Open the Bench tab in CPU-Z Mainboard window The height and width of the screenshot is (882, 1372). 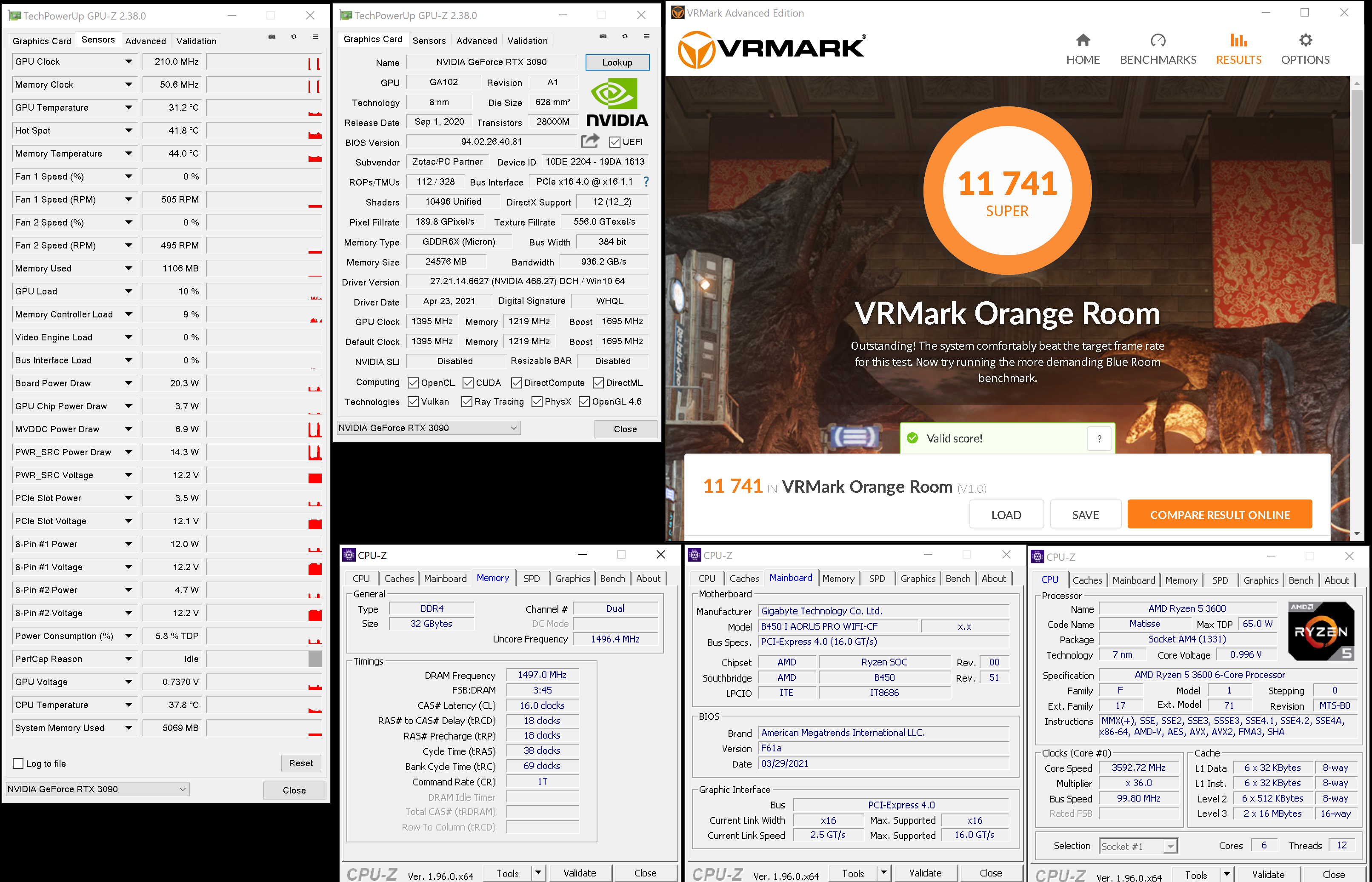tap(958, 579)
